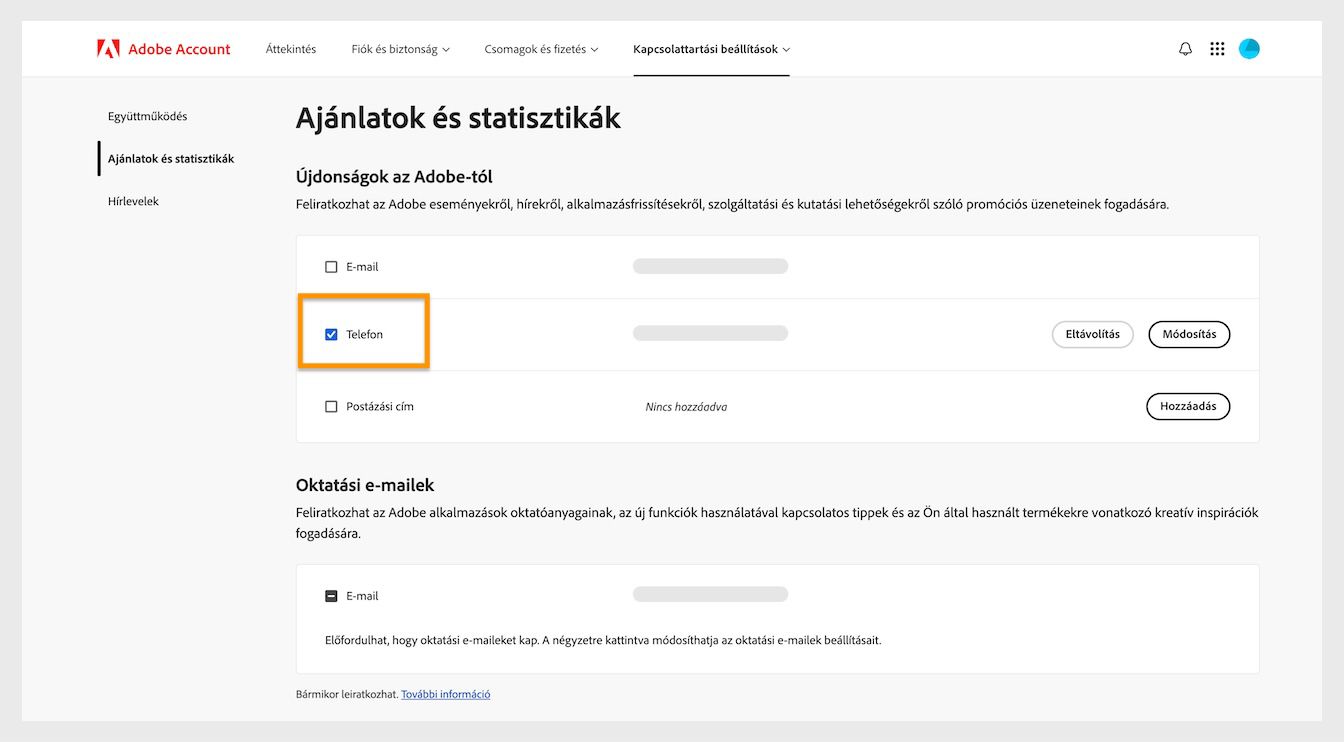Open Hírlevelek in the sidebar
The height and width of the screenshot is (742, 1344).
click(x=133, y=201)
